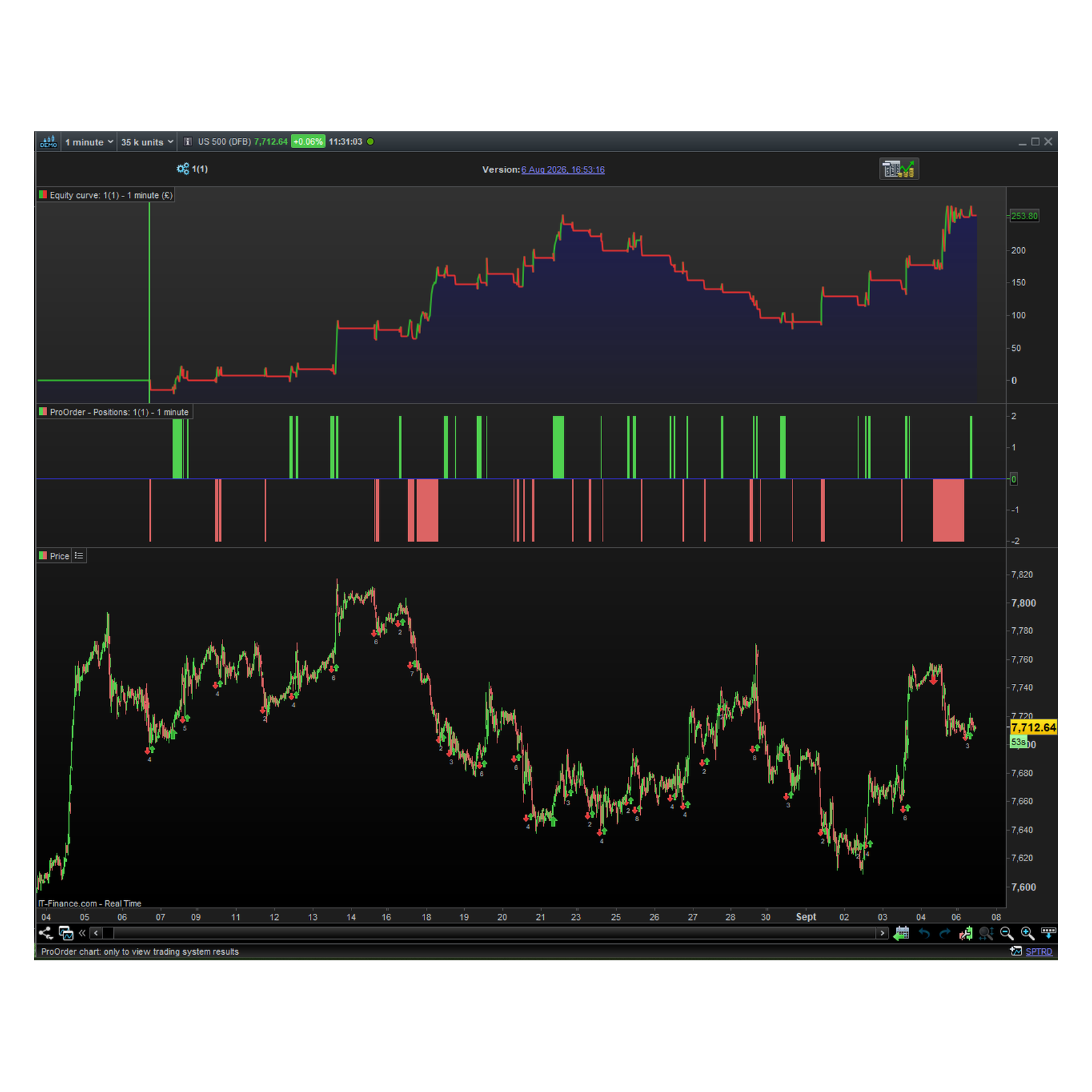This screenshot has height=1092, width=1092.
Task: Click the status bar ProOrder chart message
Action: pos(140,952)
